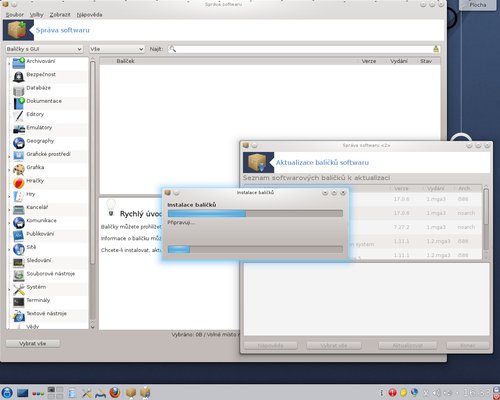Open the Nápověda menu
This screenshot has height=400, width=500.
tap(89, 15)
